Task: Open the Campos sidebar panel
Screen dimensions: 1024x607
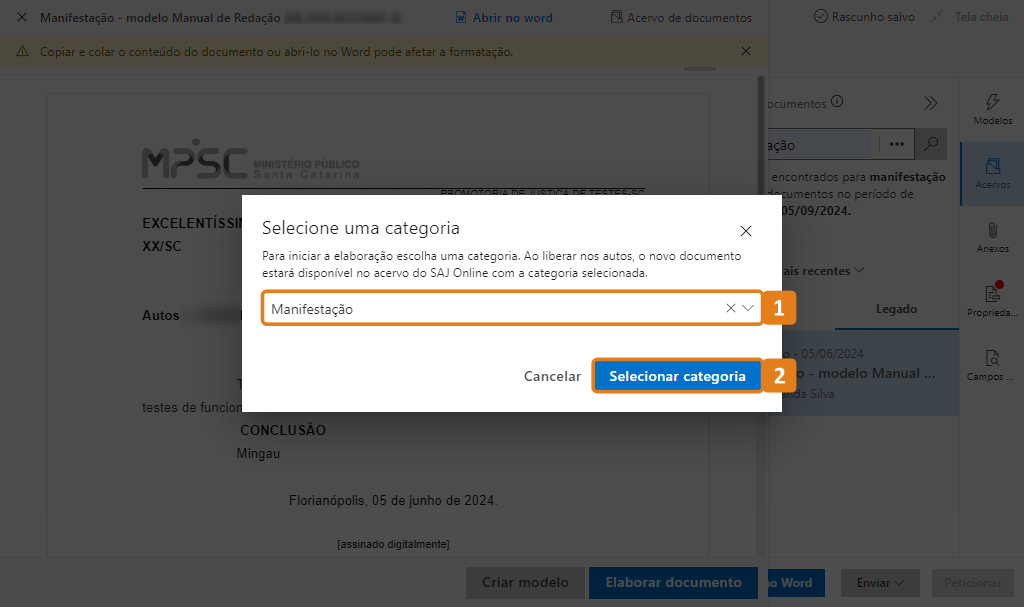Action: tap(992, 365)
